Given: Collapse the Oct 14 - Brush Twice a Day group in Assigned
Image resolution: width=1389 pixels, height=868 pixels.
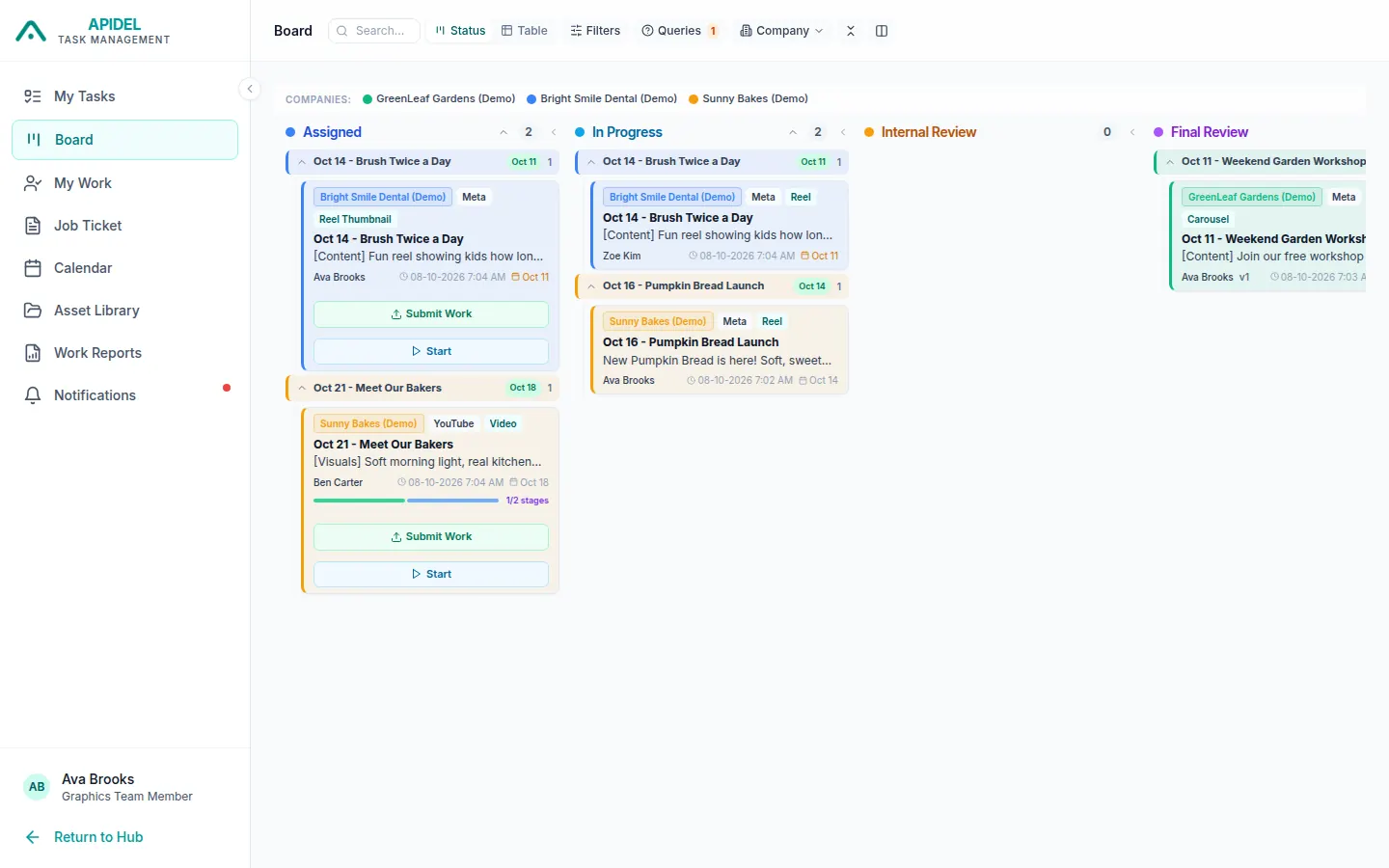Looking at the screenshot, I should coord(302,162).
